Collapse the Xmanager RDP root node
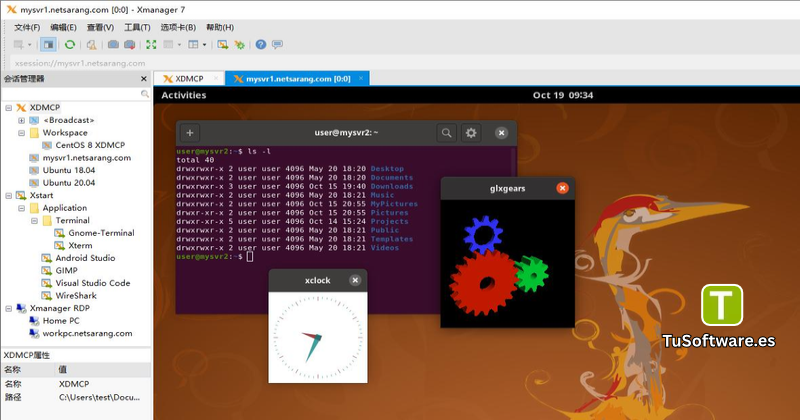The image size is (800, 420). [9, 308]
